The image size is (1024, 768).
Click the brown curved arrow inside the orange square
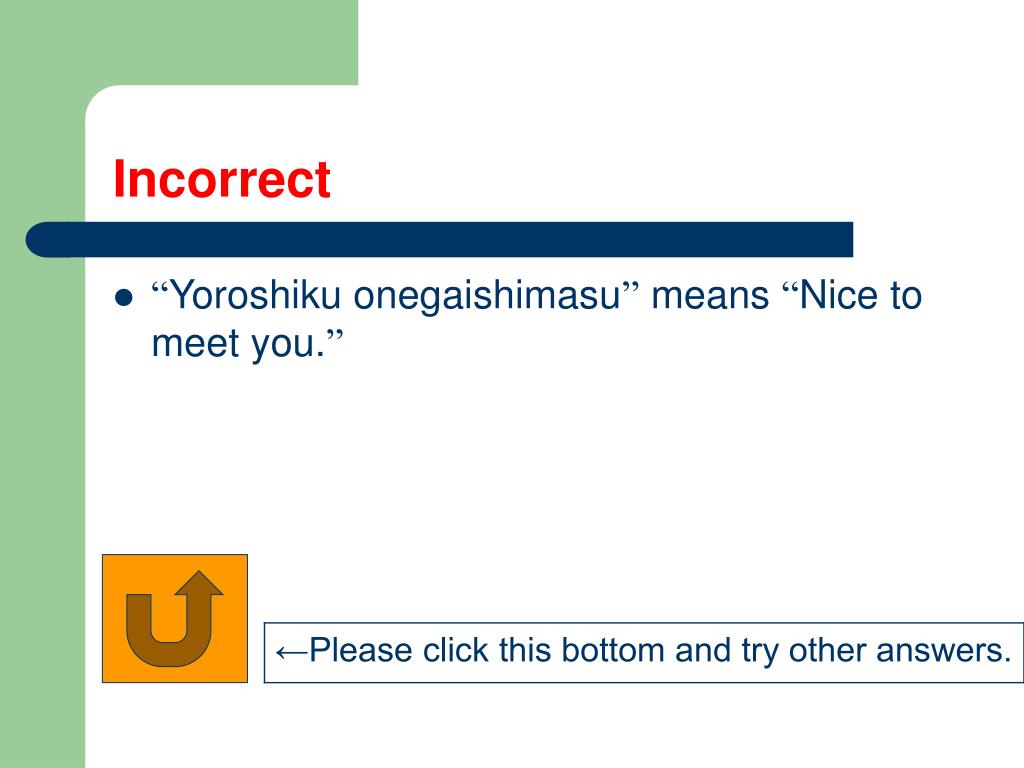coord(174,618)
